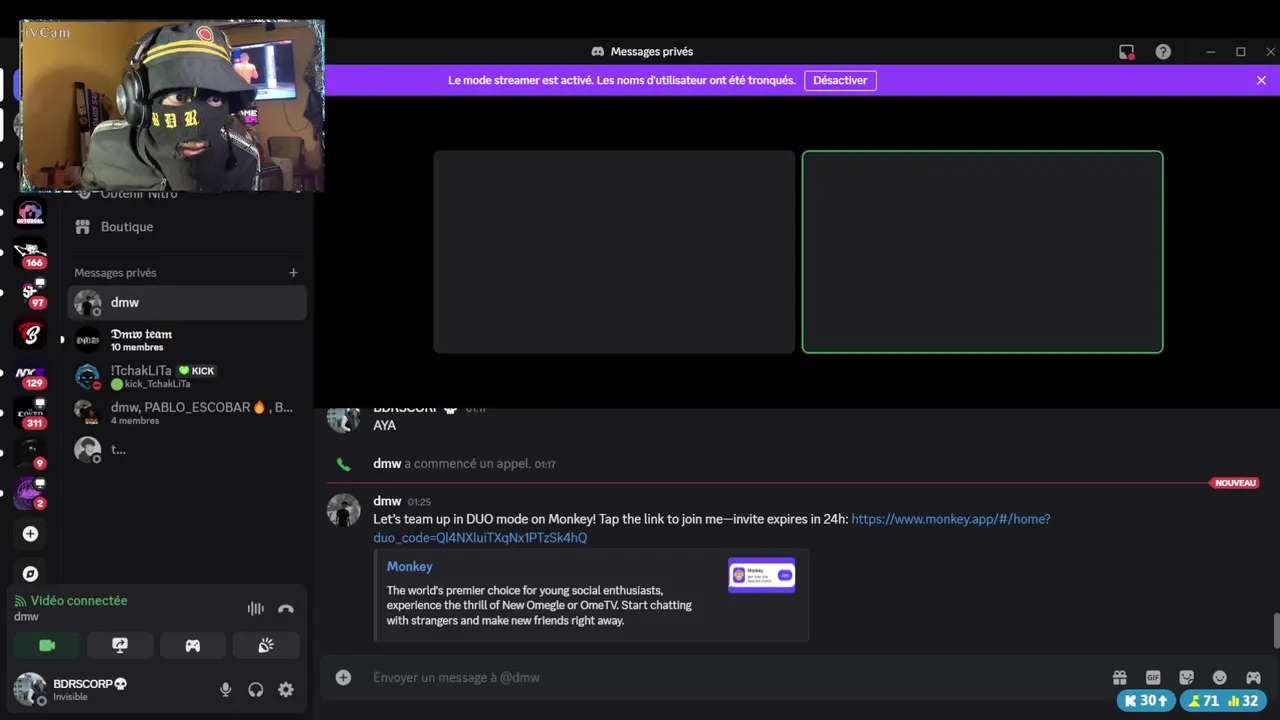The image size is (1280, 720).
Task: Open the emoji picker
Action: click(1219, 677)
